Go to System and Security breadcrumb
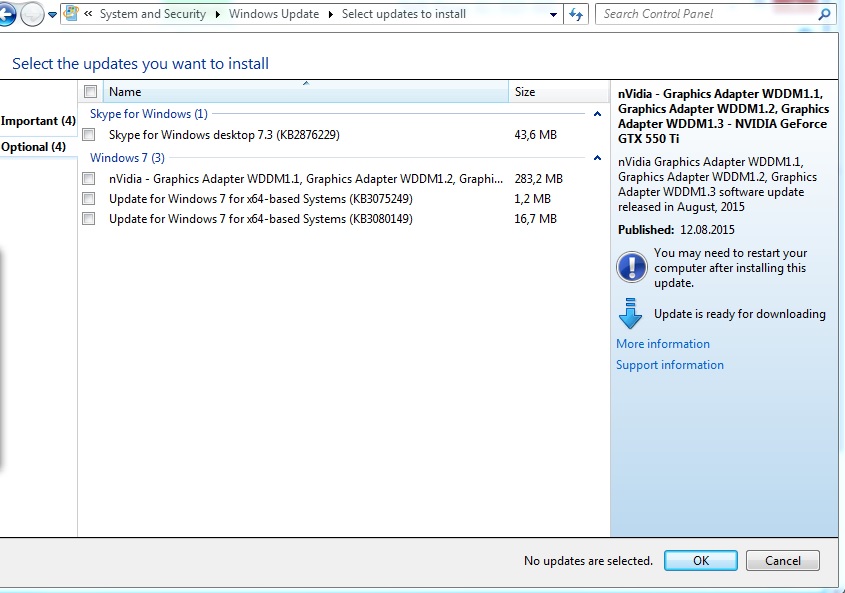The width and height of the screenshot is (845, 593). click(153, 14)
